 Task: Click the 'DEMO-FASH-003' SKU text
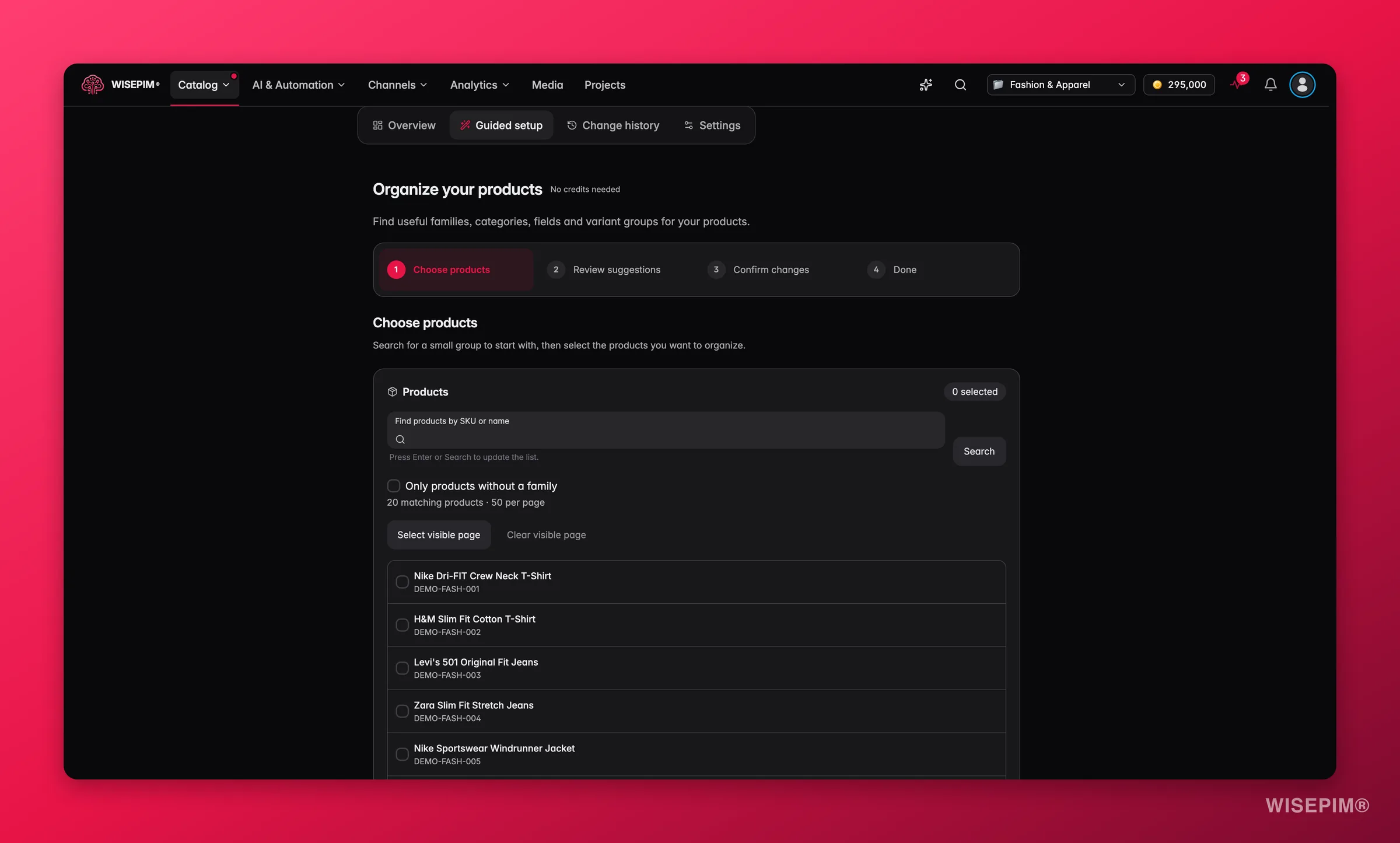447,675
